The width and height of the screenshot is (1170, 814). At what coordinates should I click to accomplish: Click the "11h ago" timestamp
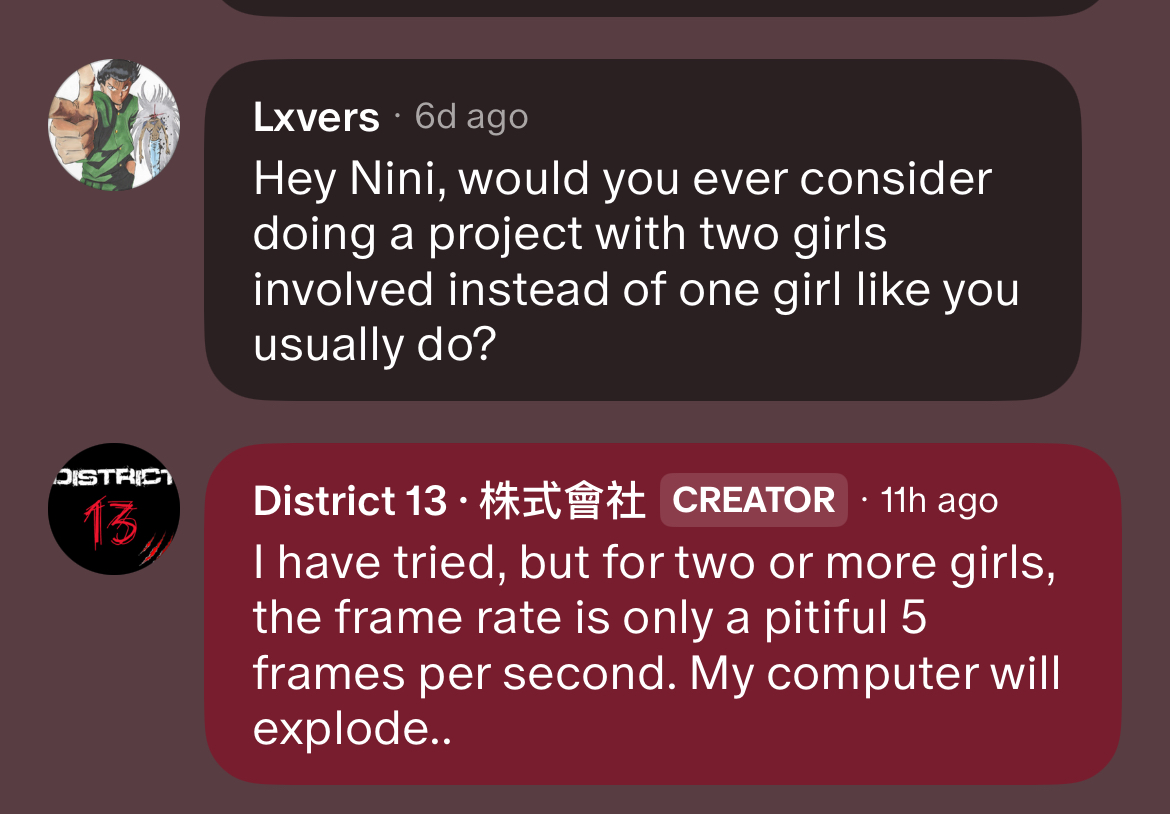939,501
